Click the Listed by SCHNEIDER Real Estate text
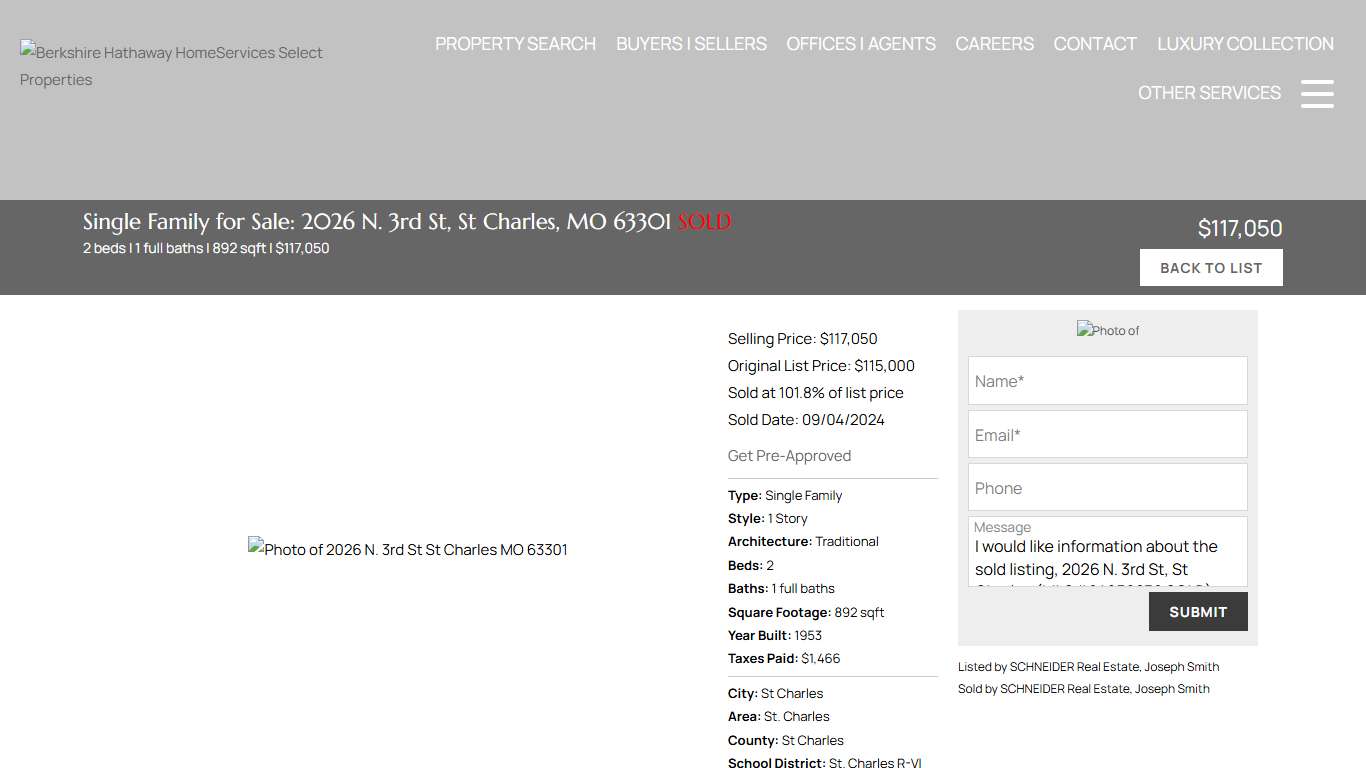 click(1088, 667)
